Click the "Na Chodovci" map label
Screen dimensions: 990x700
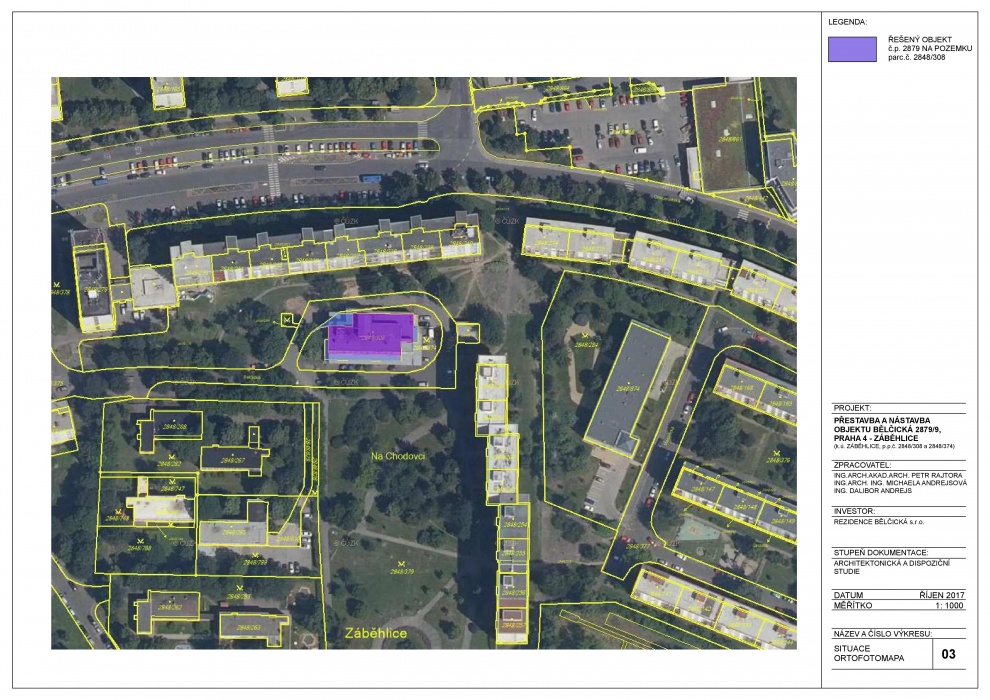(x=398, y=456)
